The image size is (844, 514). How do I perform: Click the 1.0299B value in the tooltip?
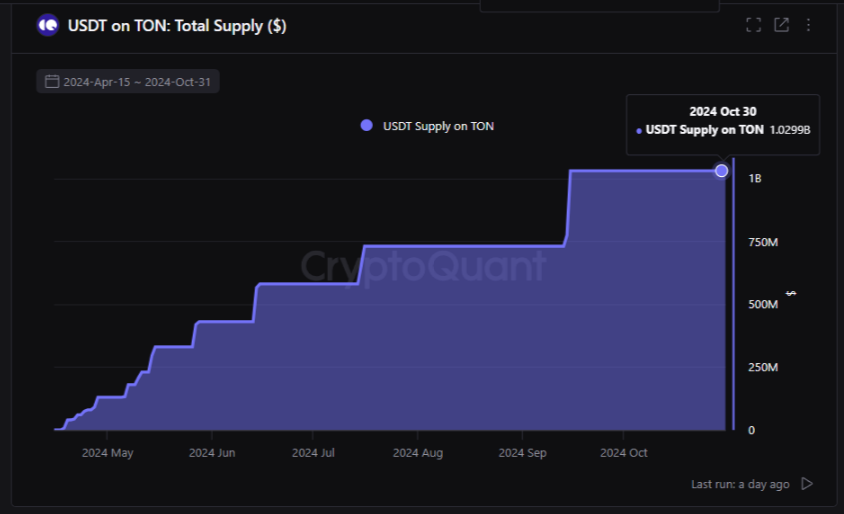tap(789, 130)
